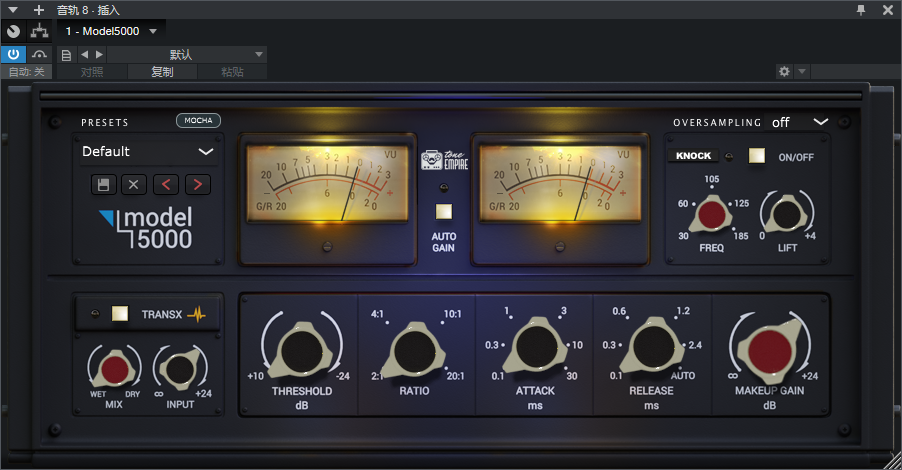Open the 默认 preset dropdown

point(186,55)
